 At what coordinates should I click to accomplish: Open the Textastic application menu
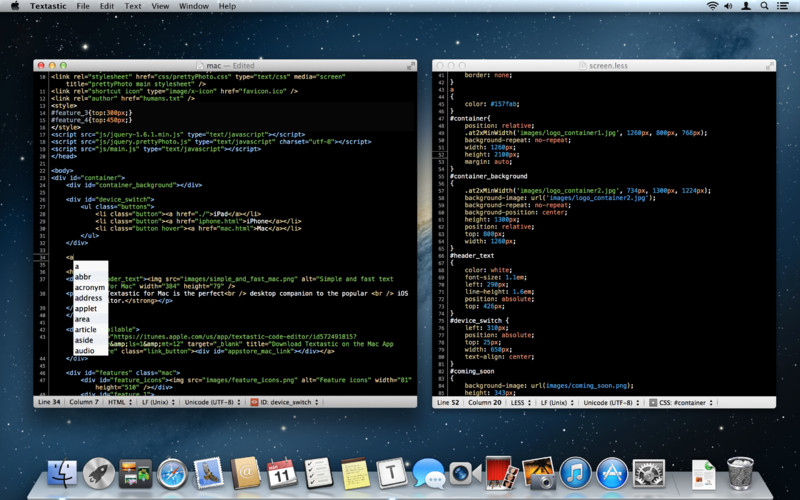[x=48, y=6]
